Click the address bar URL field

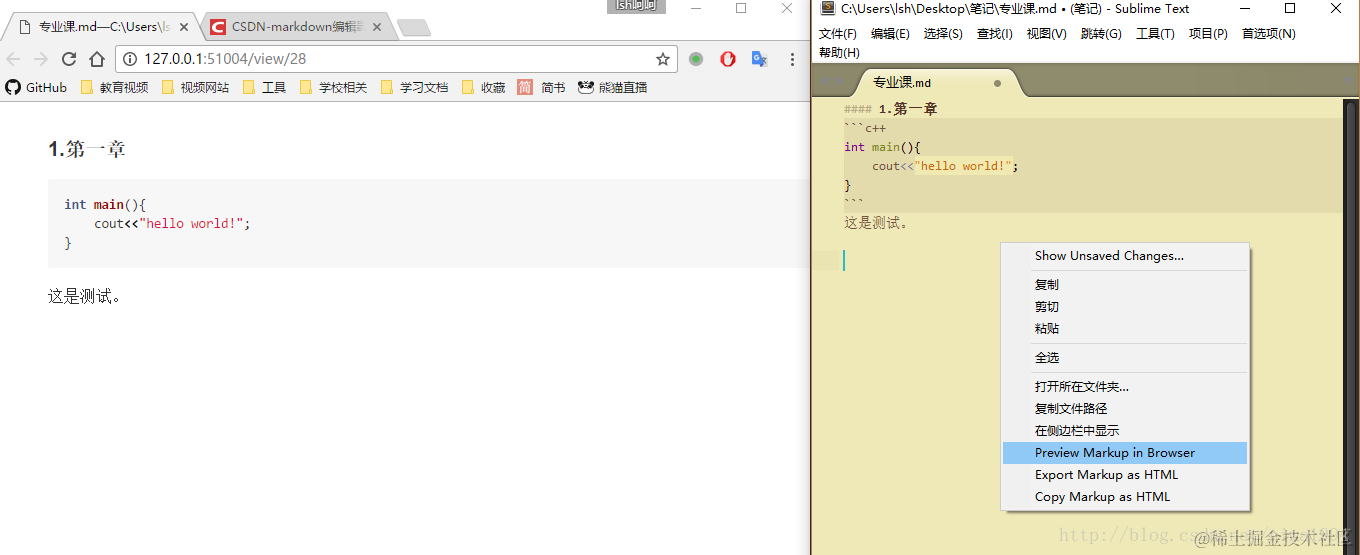point(395,59)
